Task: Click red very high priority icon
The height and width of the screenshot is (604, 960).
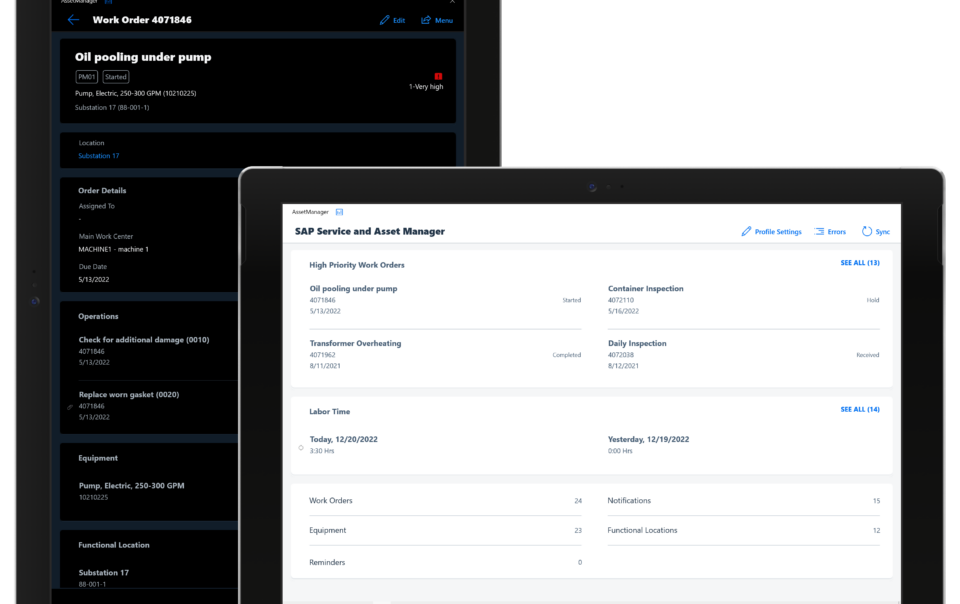Action: point(438,76)
